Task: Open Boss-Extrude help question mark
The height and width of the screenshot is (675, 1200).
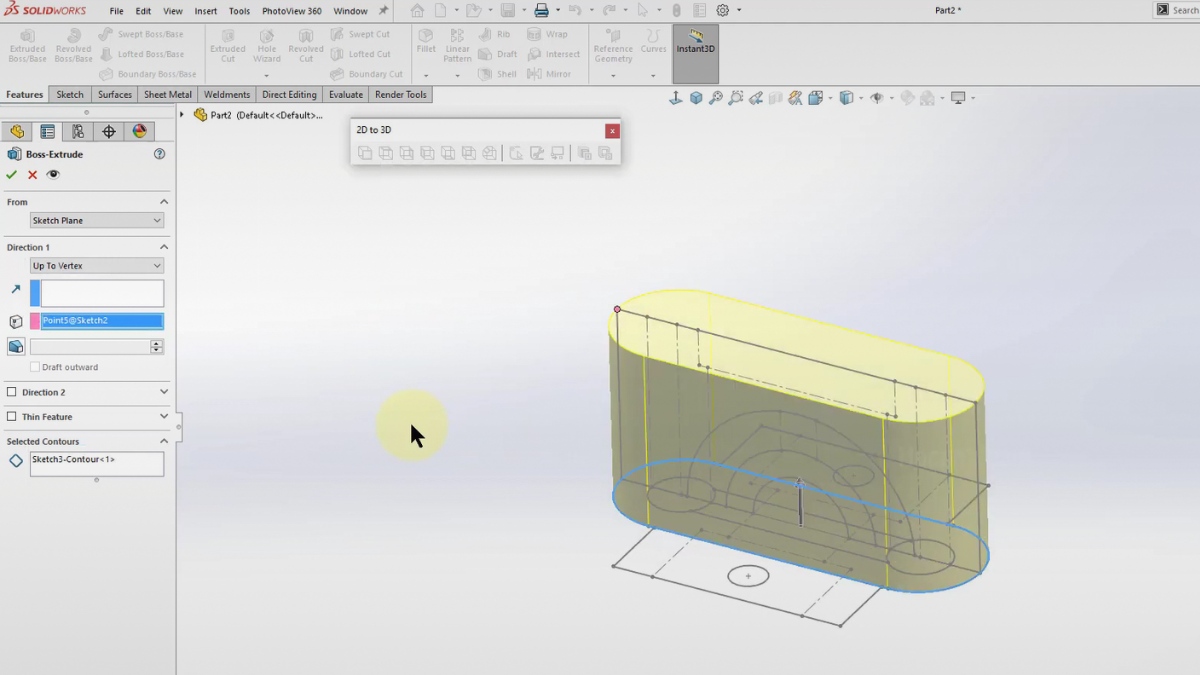Action: pos(159,154)
